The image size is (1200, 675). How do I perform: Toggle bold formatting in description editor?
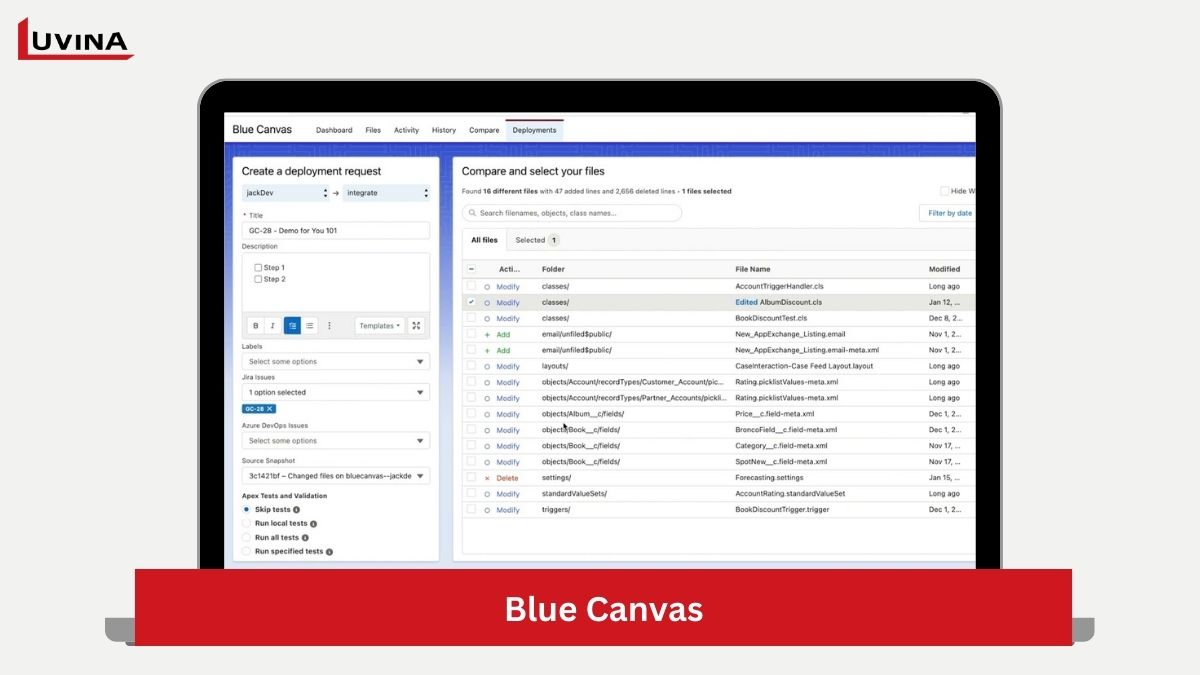point(255,326)
